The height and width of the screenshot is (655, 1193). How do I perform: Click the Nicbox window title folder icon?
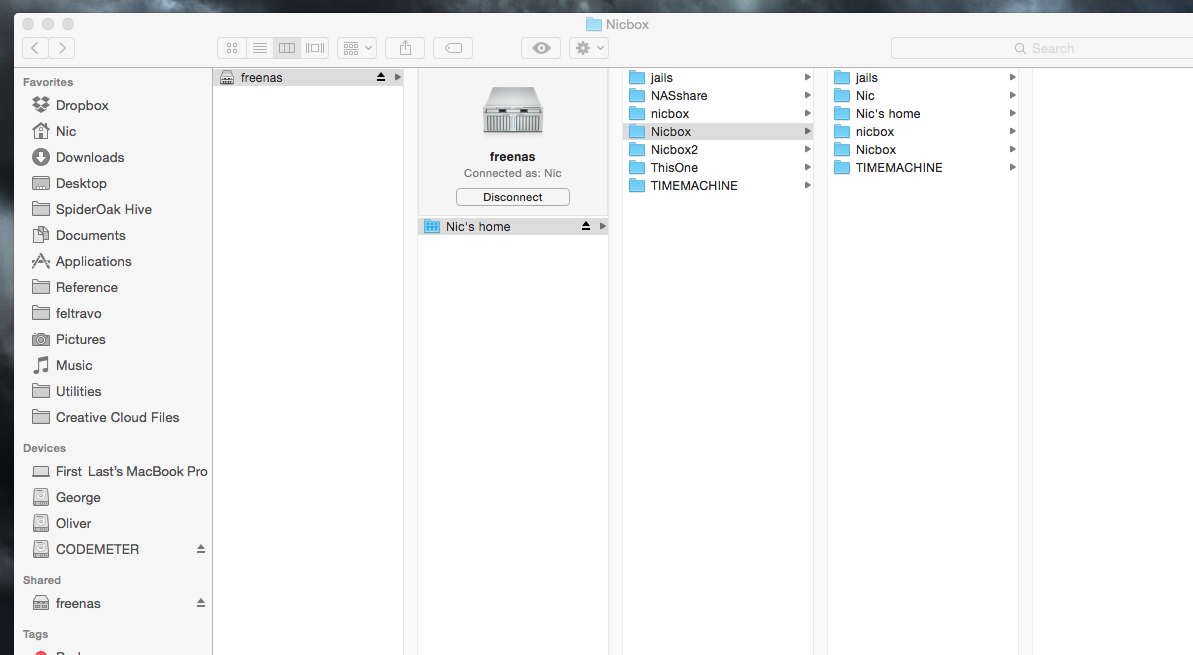(593, 24)
